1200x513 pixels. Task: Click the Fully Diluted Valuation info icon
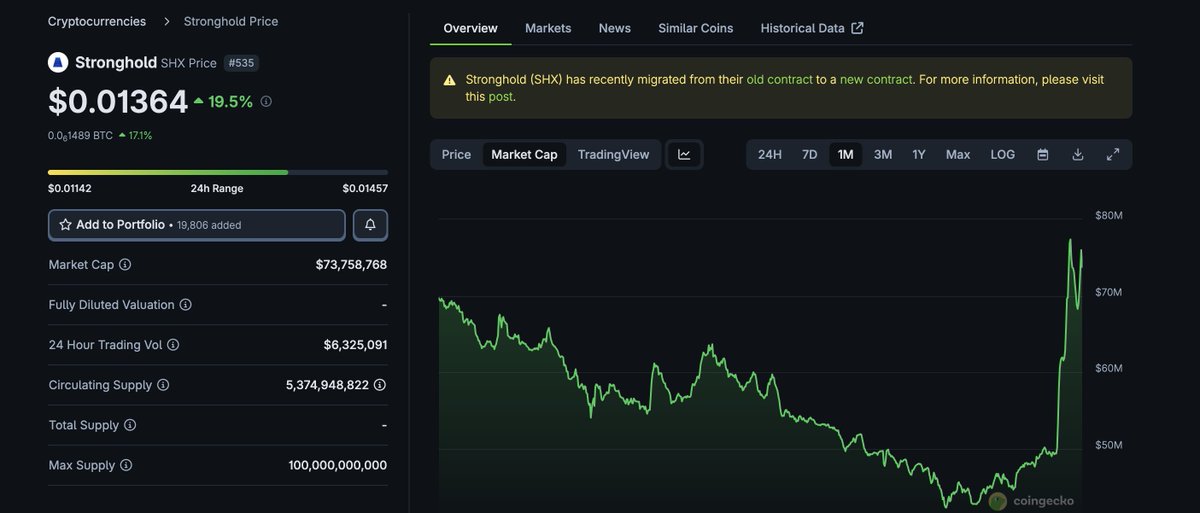tap(185, 305)
